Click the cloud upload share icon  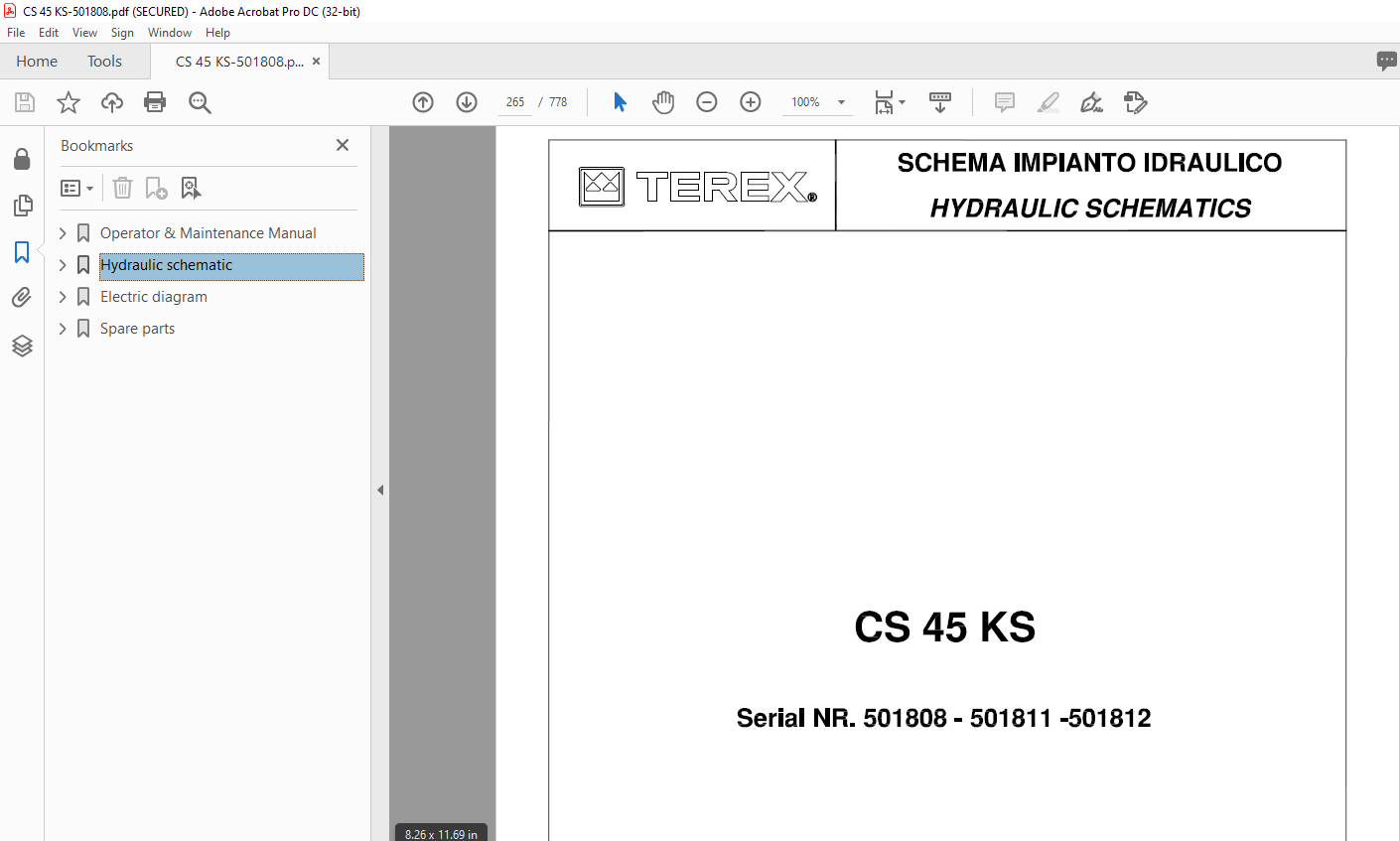coord(112,102)
